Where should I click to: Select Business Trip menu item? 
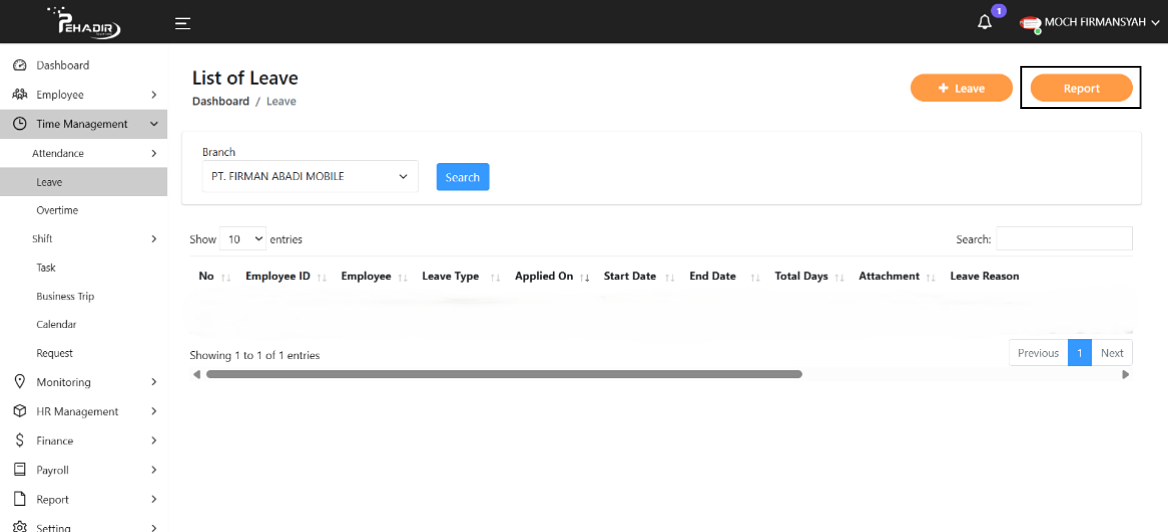64,296
